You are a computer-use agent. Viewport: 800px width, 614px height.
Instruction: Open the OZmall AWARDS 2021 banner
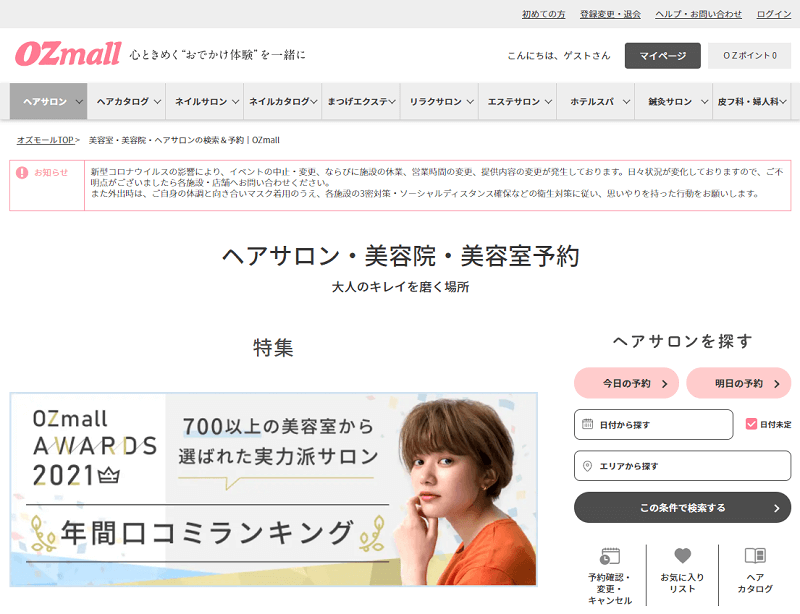click(273, 489)
